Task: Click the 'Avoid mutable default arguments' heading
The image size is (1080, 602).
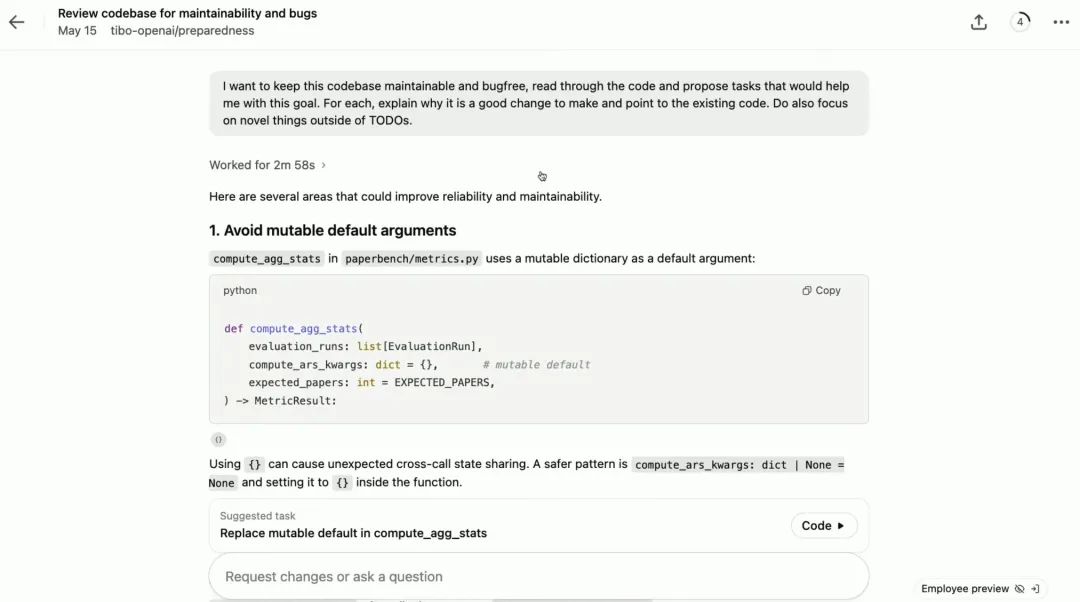Action: 332,230
